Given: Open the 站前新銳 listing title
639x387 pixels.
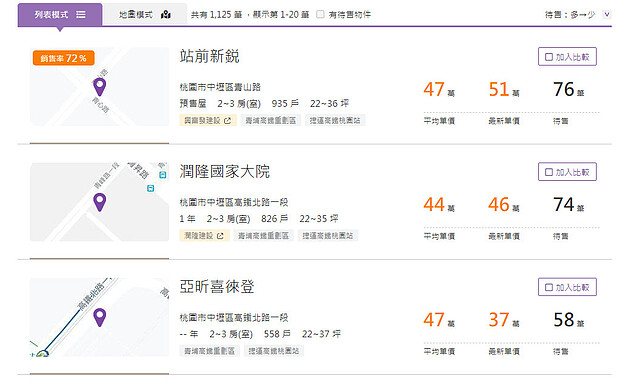Looking at the screenshot, I should pyautogui.click(x=209, y=56).
